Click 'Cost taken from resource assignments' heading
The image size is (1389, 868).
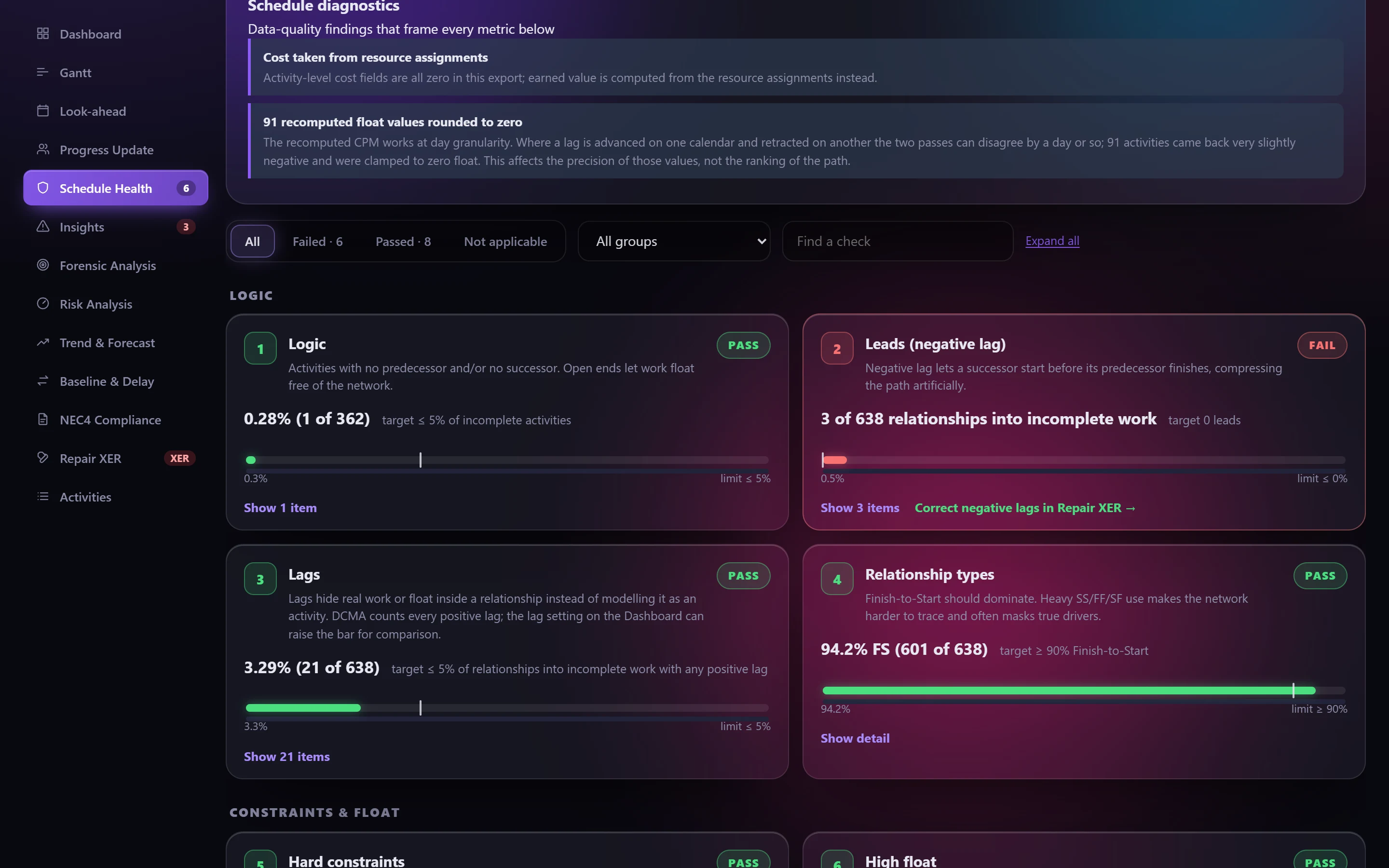(375, 57)
